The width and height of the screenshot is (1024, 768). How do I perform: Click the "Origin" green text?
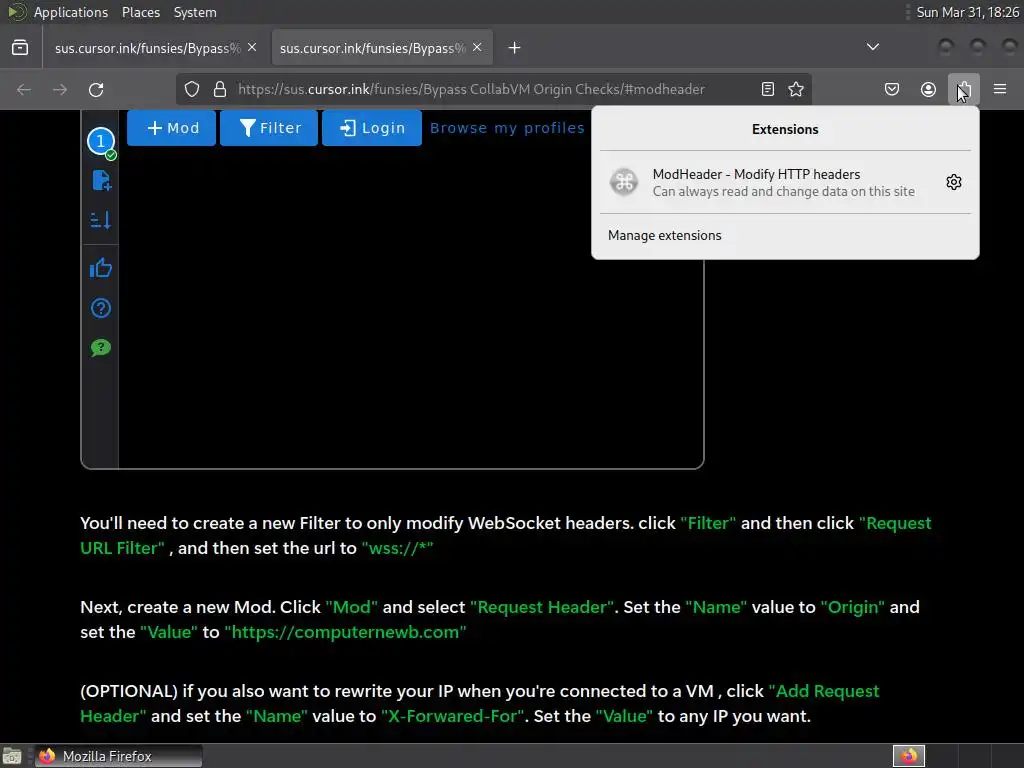pos(852,607)
